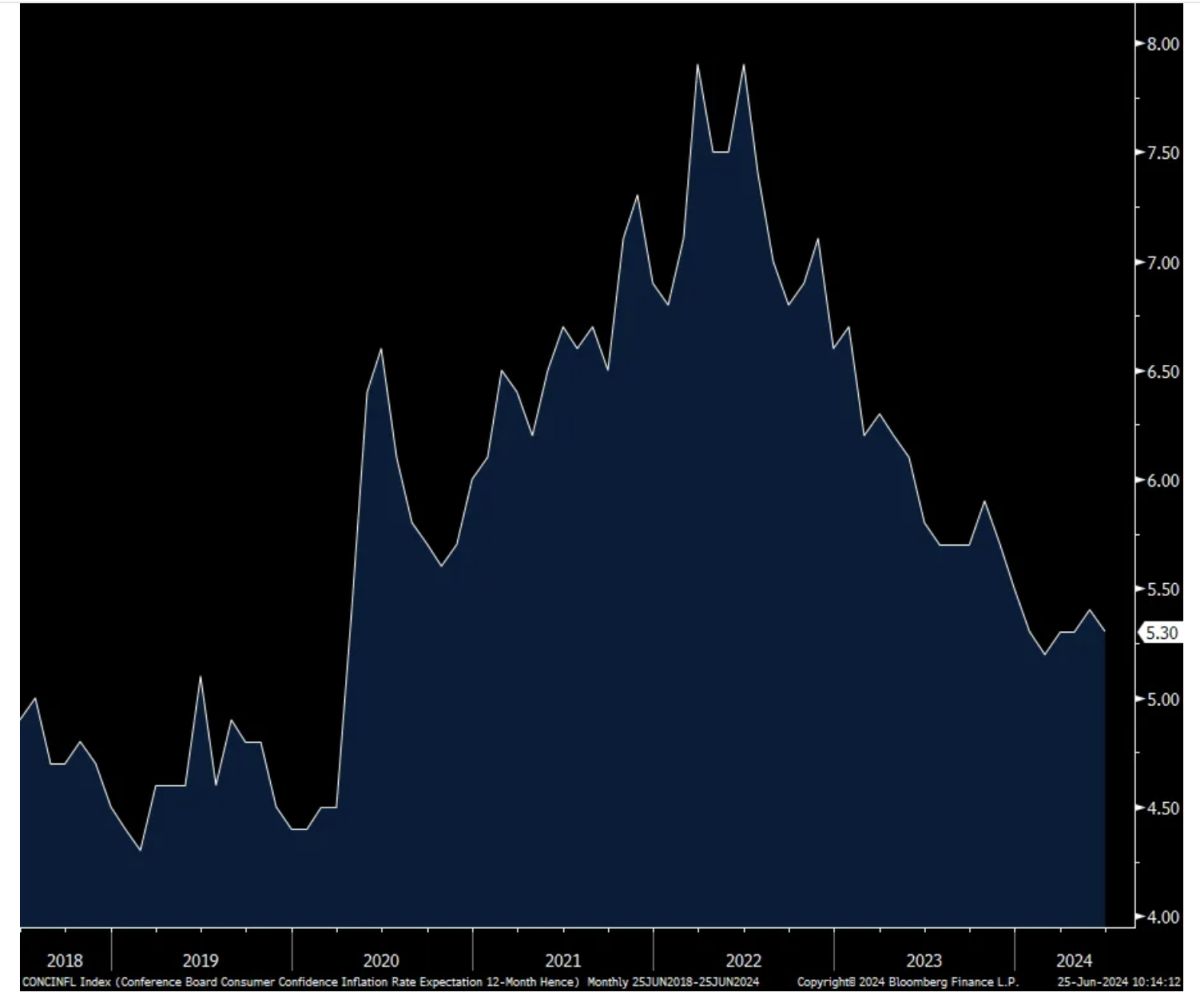This screenshot has height=1008, width=1200.
Task: Click the Monthly 25JUN2018-25JUN2024 date range text
Action: point(672,983)
